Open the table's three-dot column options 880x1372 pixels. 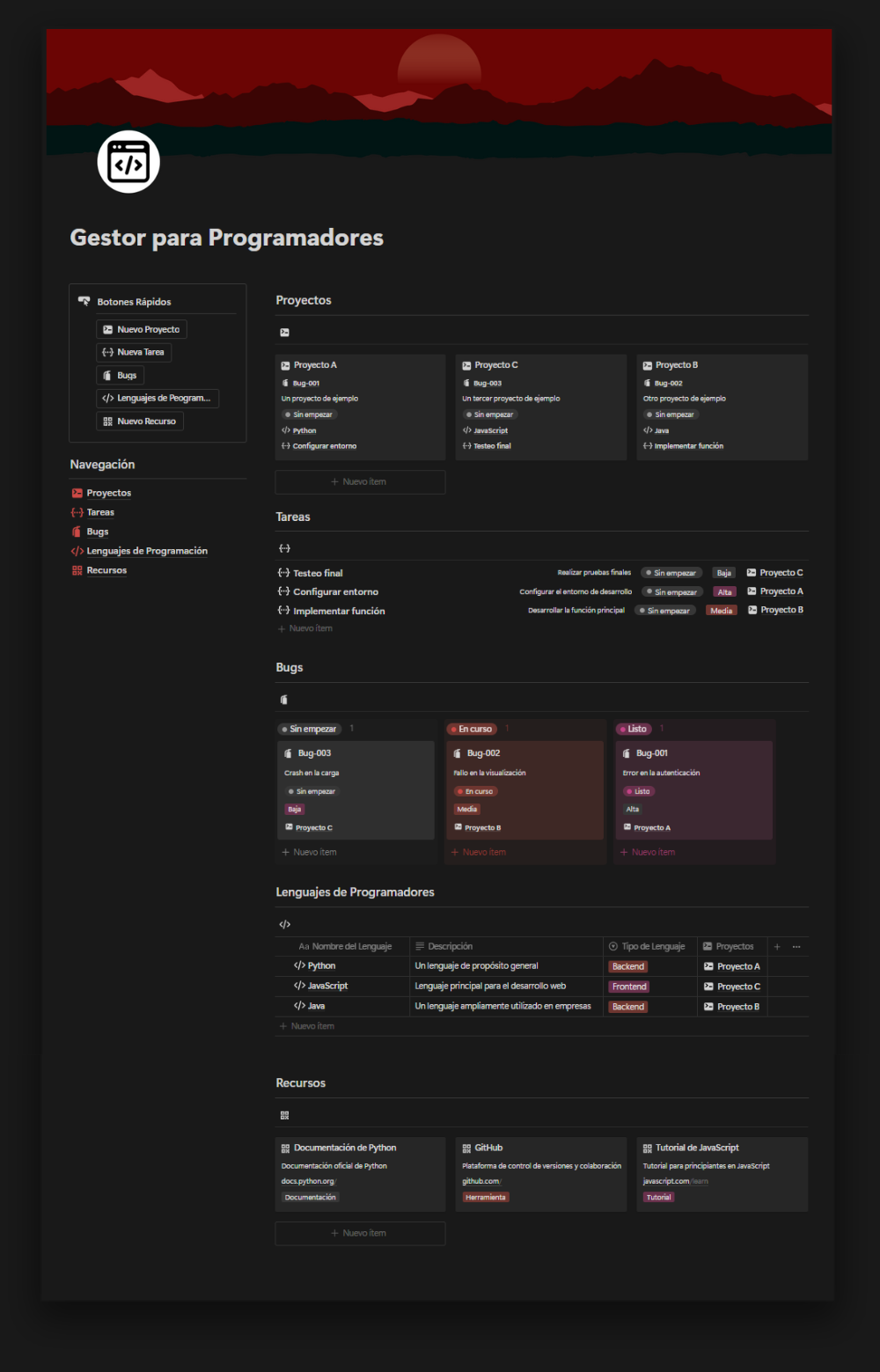click(x=796, y=947)
